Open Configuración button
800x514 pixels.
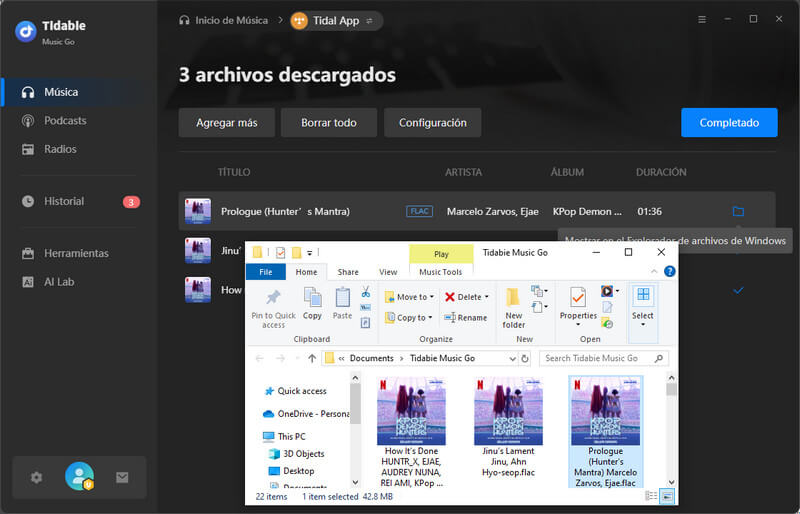[x=433, y=123]
